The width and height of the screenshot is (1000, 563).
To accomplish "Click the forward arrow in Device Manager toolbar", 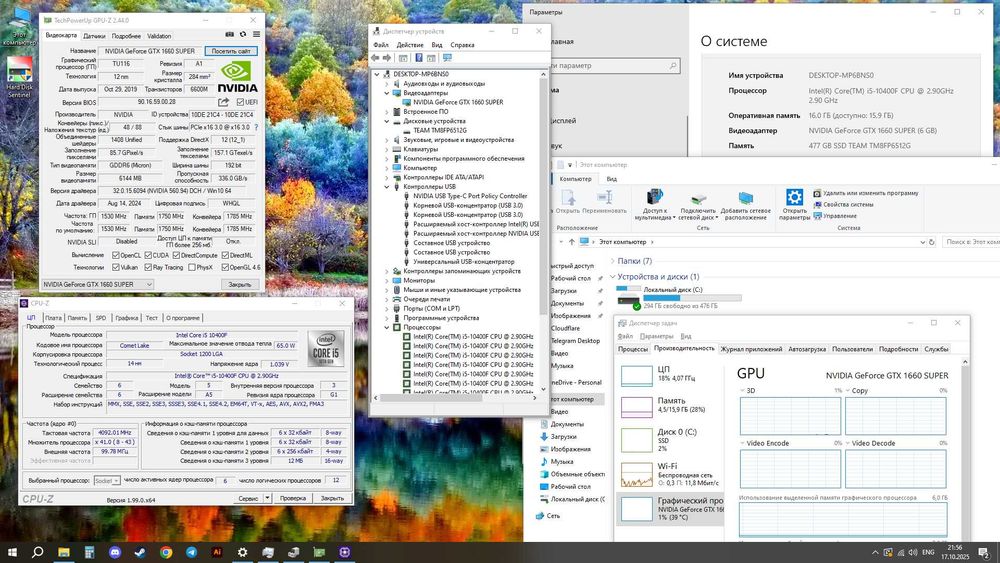I will click(x=386, y=58).
